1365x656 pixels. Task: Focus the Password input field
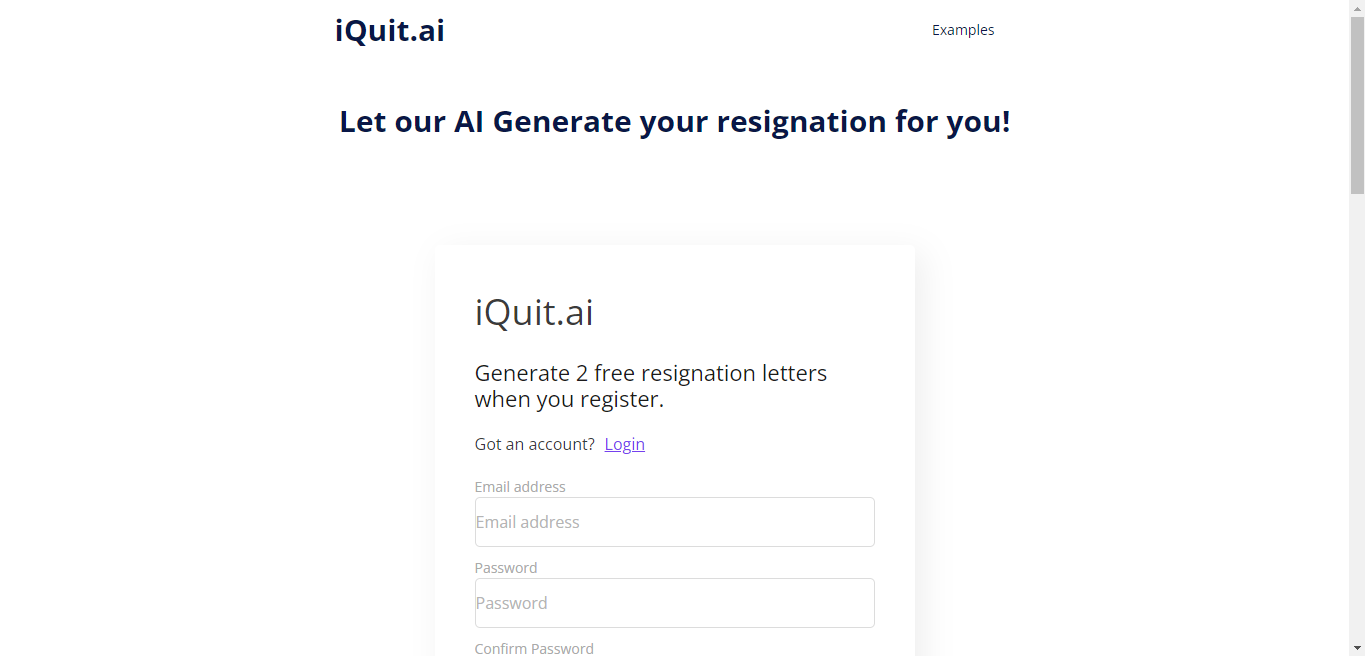[x=674, y=603]
